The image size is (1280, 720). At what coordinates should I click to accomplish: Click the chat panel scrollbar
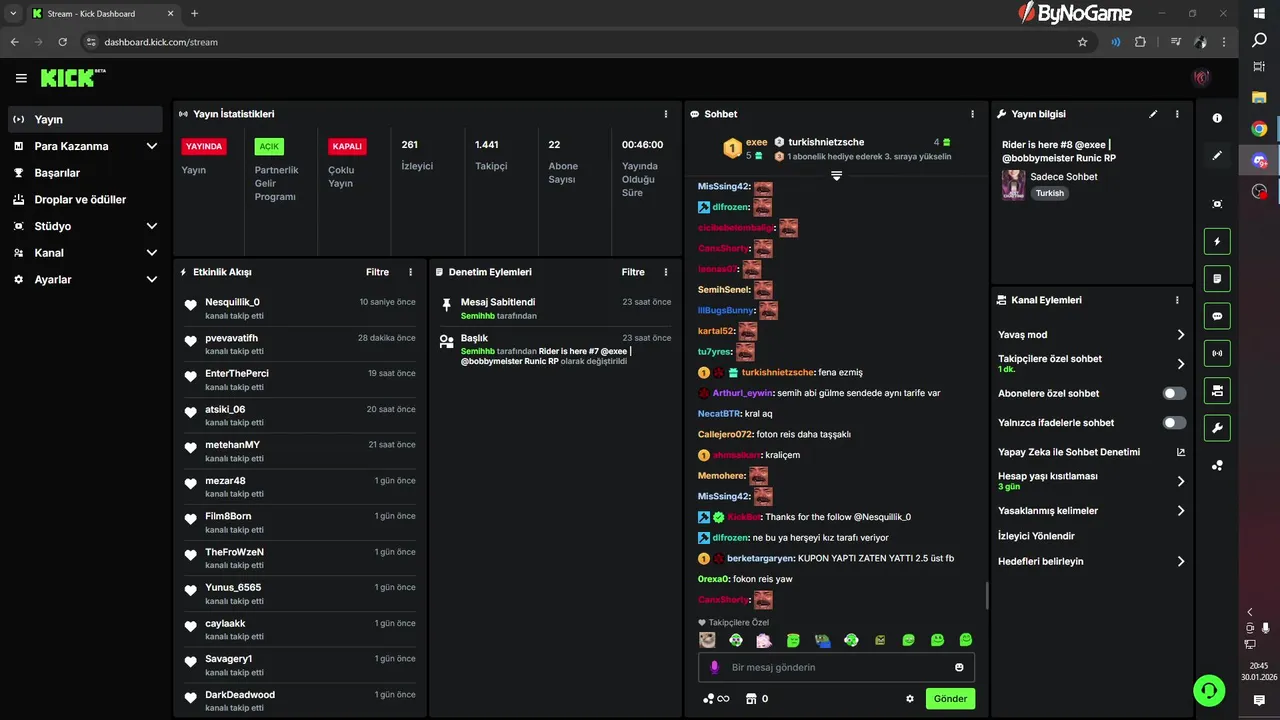987,596
